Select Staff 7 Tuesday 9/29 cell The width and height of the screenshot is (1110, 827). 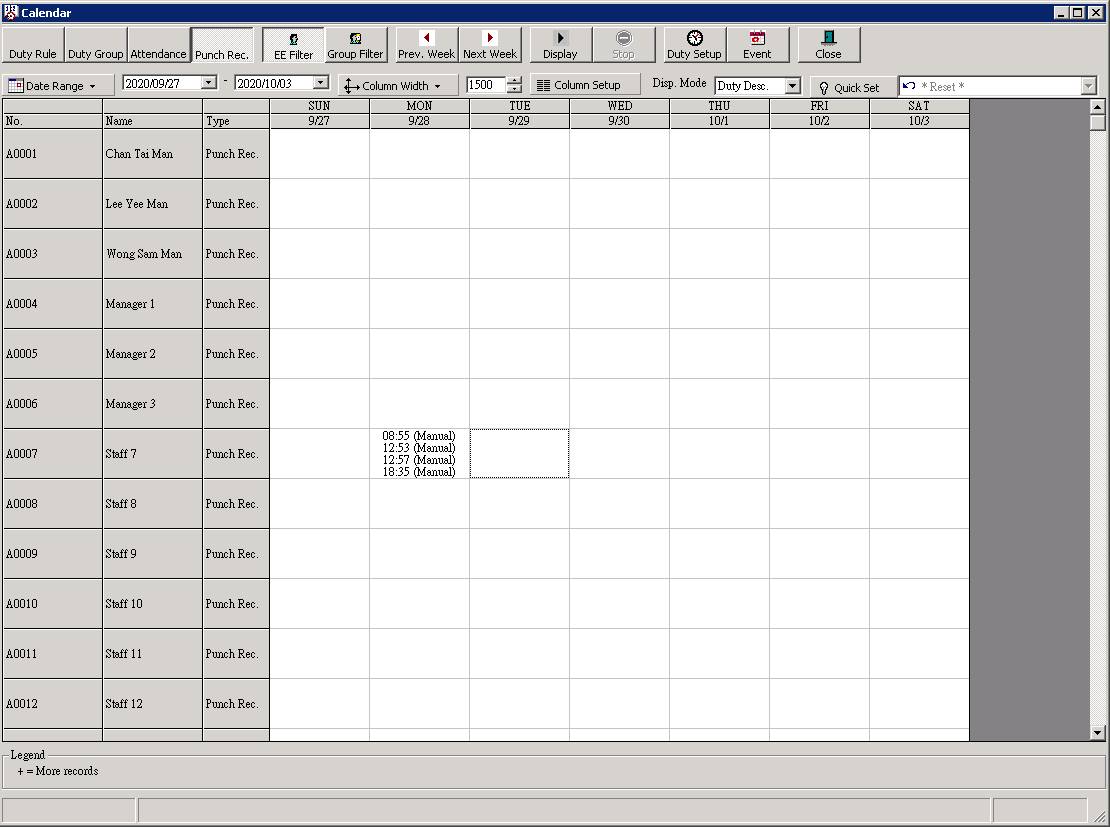pyautogui.click(x=519, y=454)
